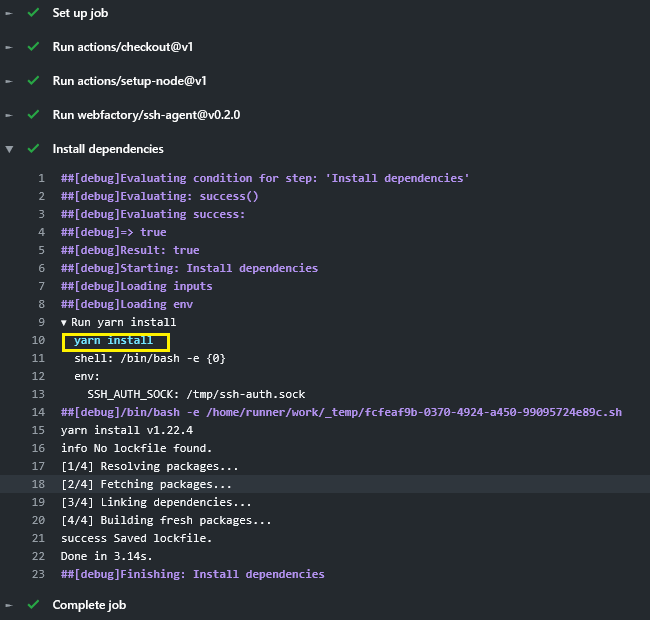
Task: Select log line number 9
Action: click(x=41, y=322)
